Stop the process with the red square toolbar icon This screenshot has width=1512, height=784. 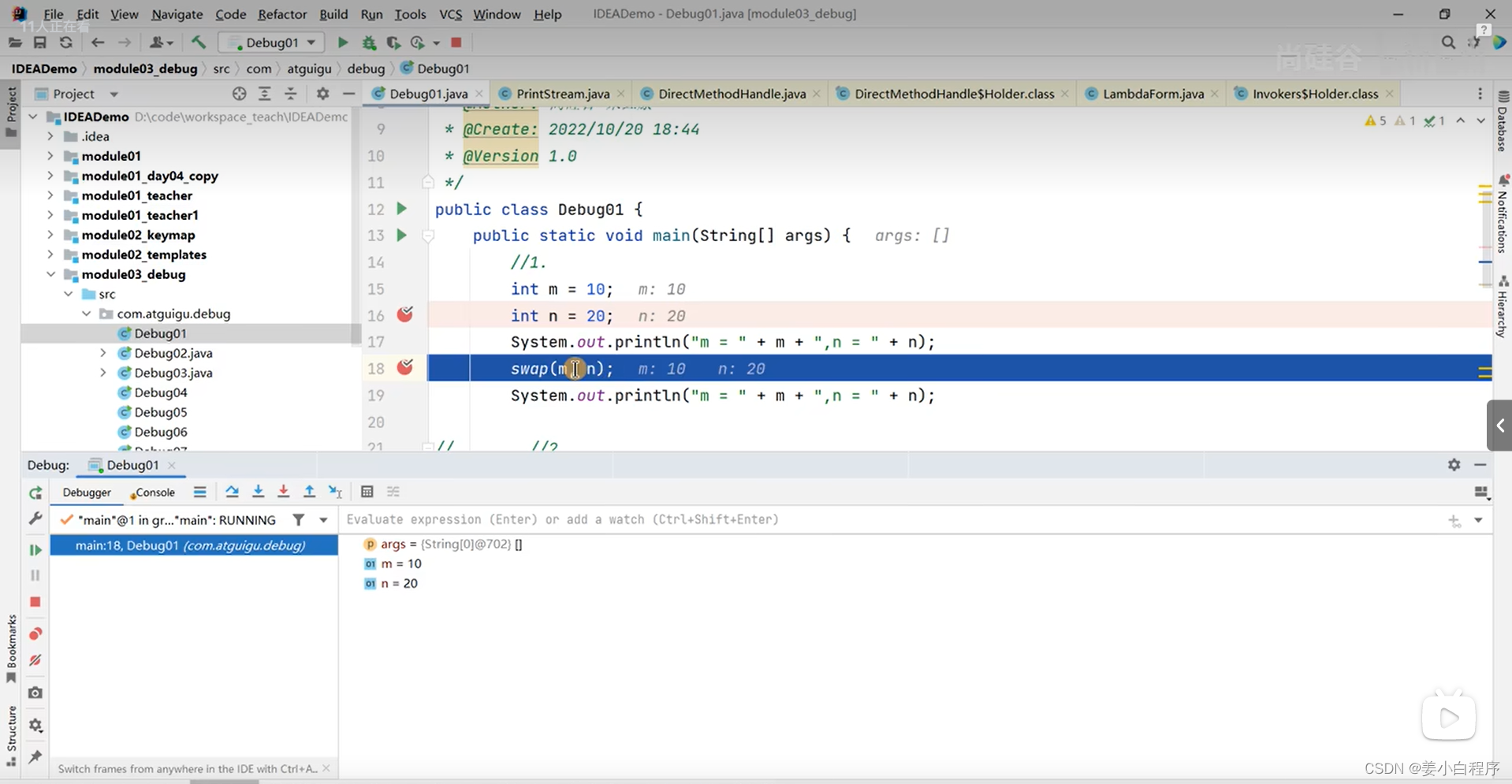point(456,43)
